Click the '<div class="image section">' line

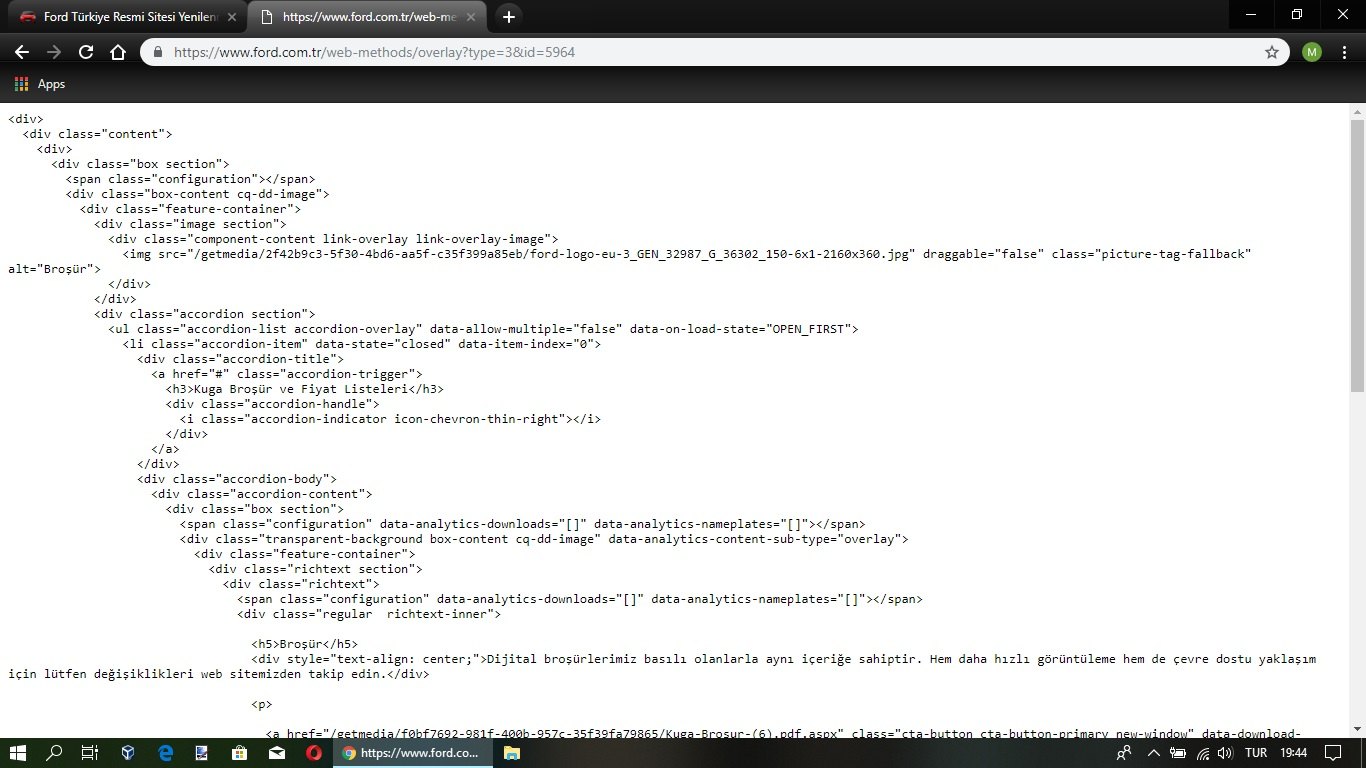pyautogui.click(x=190, y=224)
